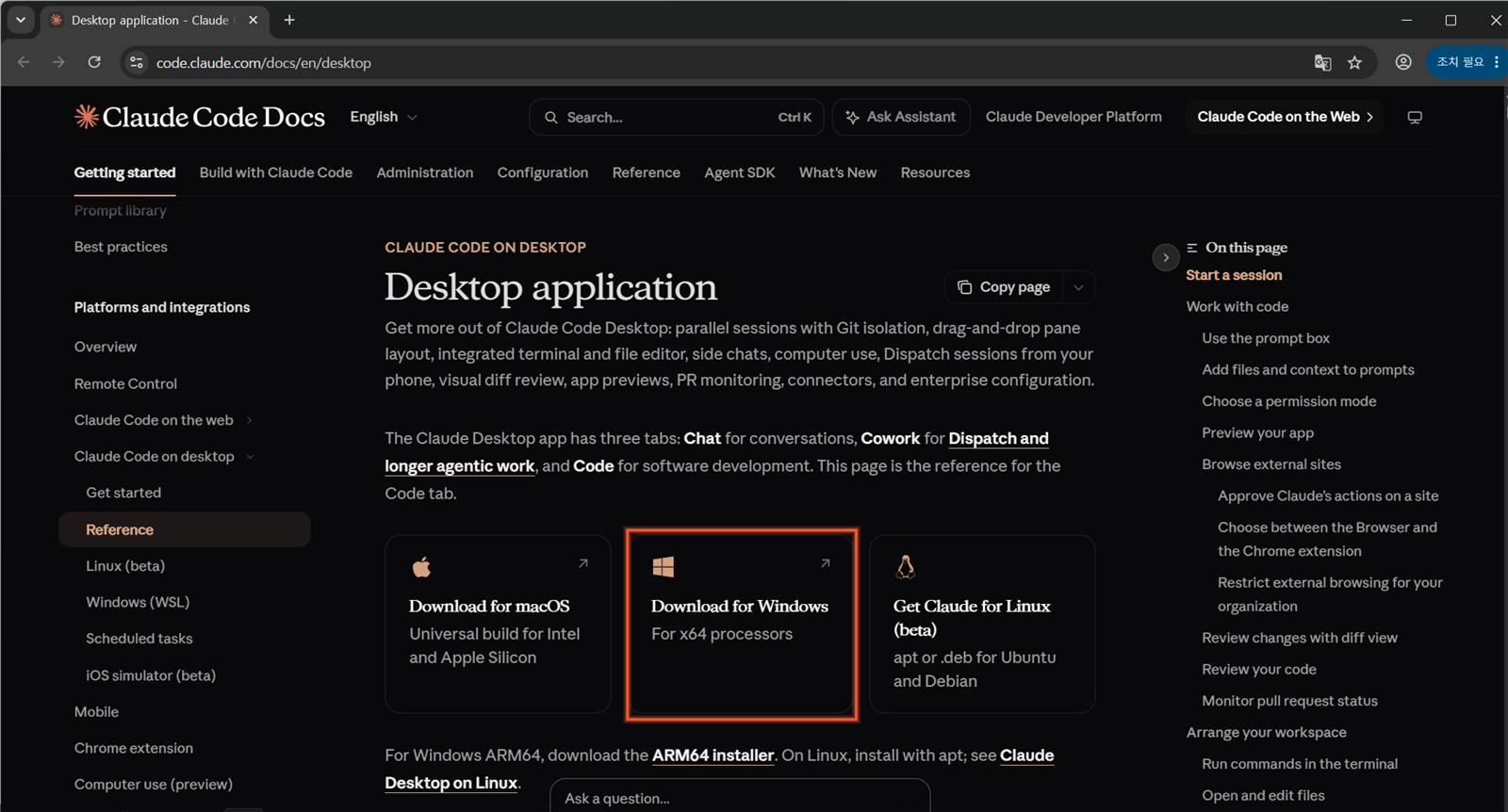Toggle theme with the monitor icon
The image size is (1508, 812).
(1415, 118)
